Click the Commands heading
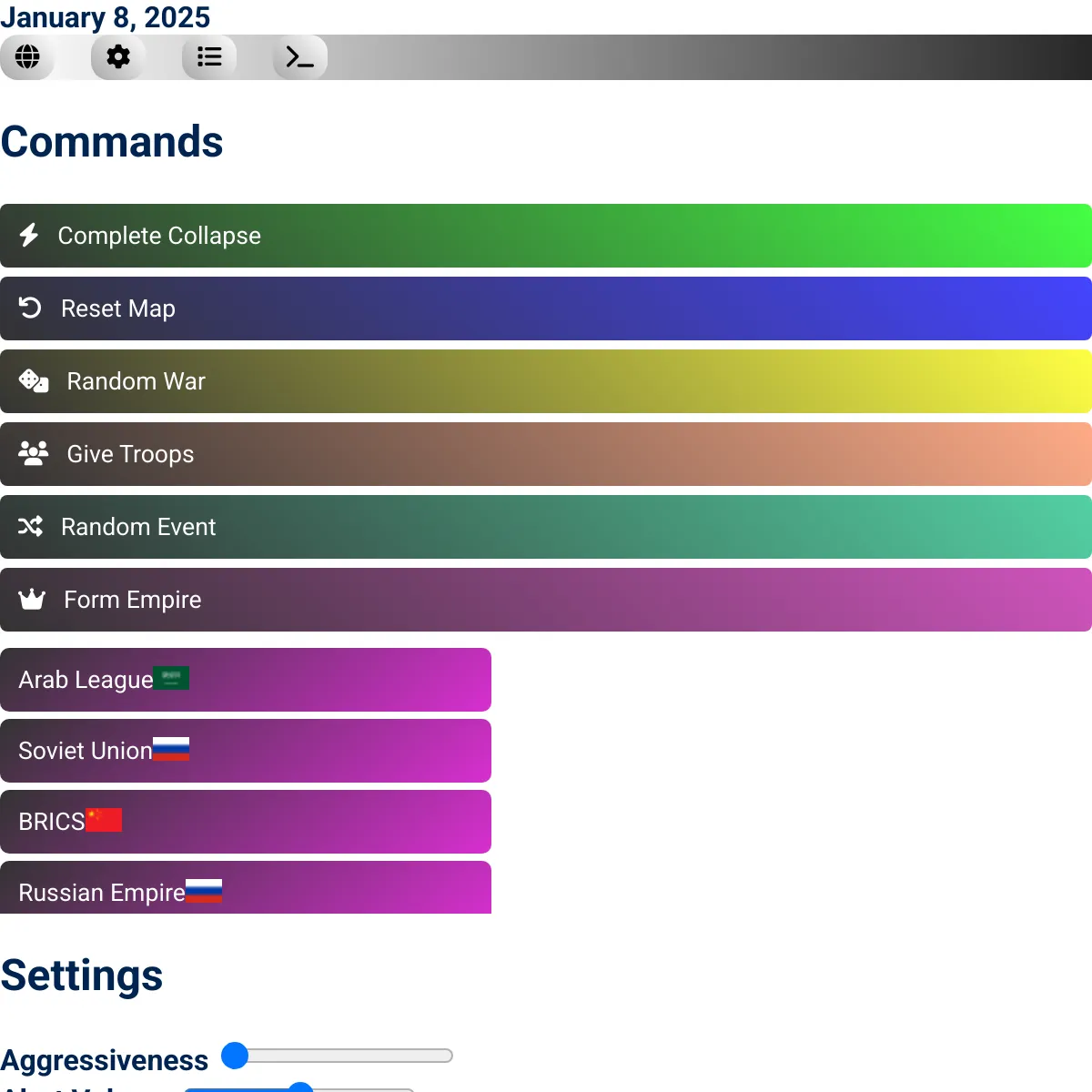Image resolution: width=1092 pixels, height=1092 pixels. pos(112,142)
